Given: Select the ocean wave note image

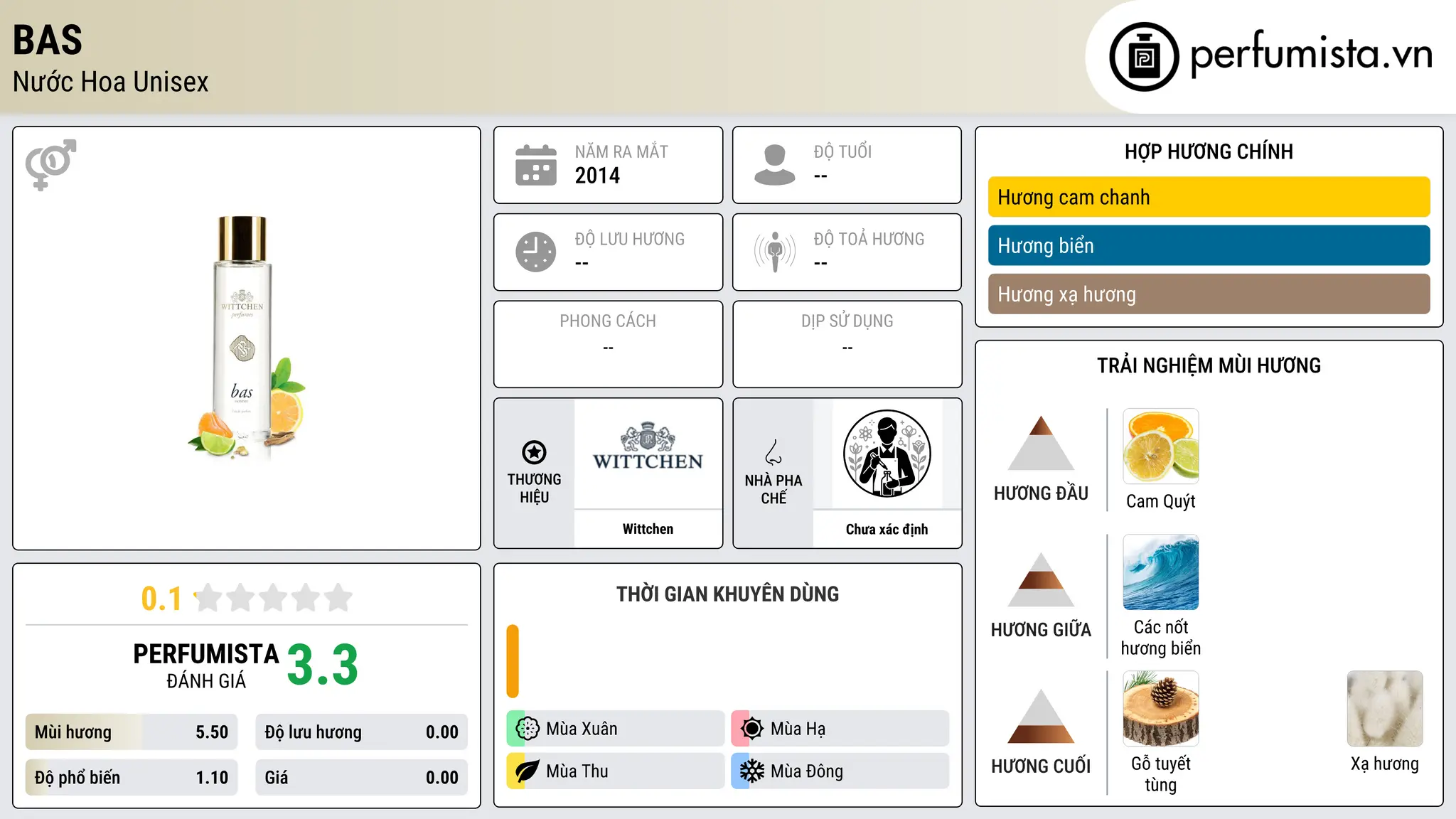Looking at the screenshot, I should (x=1160, y=572).
